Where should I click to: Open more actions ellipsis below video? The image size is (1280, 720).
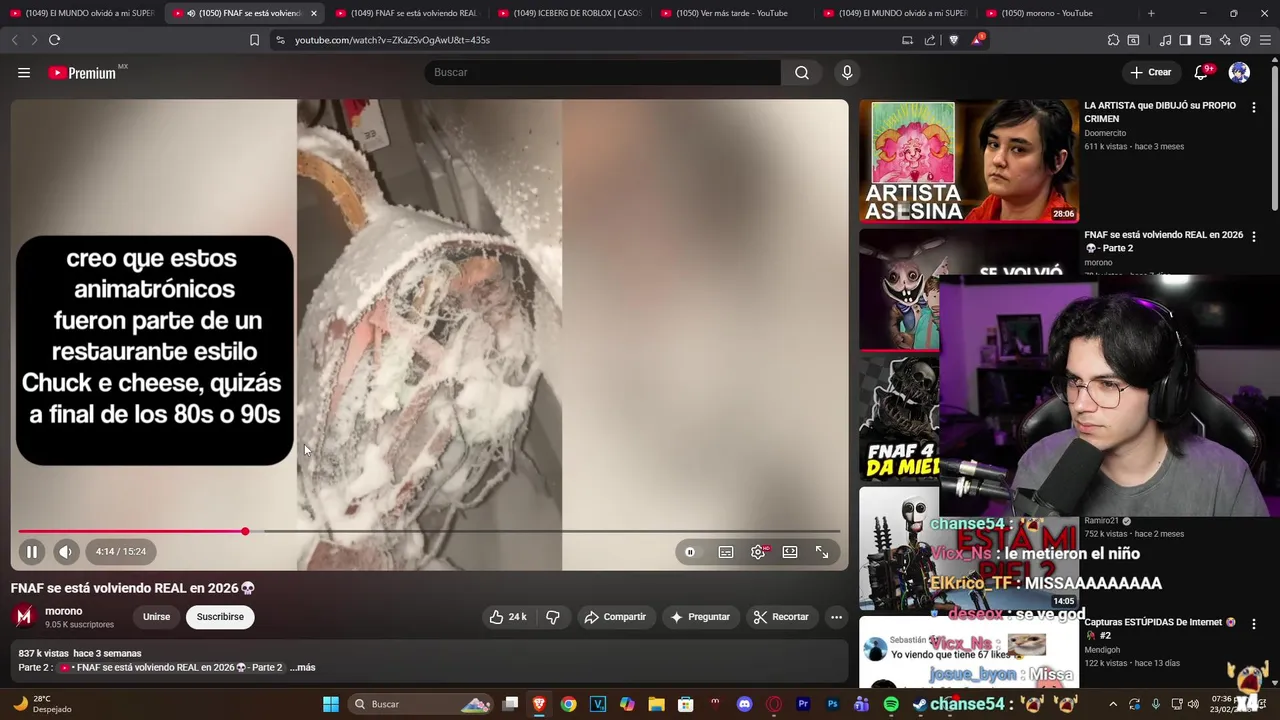836,617
